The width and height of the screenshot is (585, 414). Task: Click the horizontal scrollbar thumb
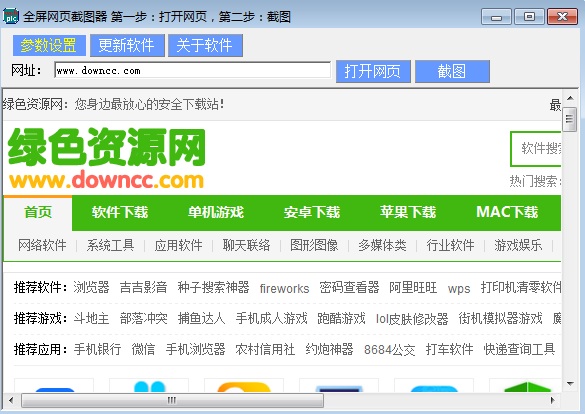click(172, 401)
